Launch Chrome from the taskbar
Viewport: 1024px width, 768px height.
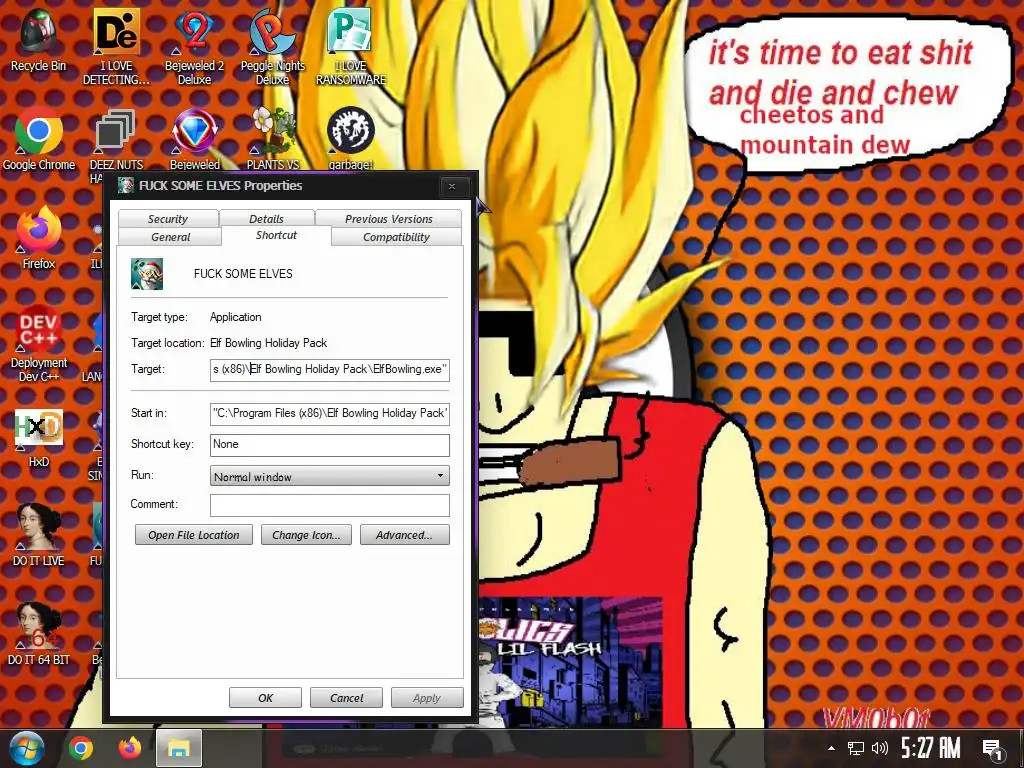point(81,748)
